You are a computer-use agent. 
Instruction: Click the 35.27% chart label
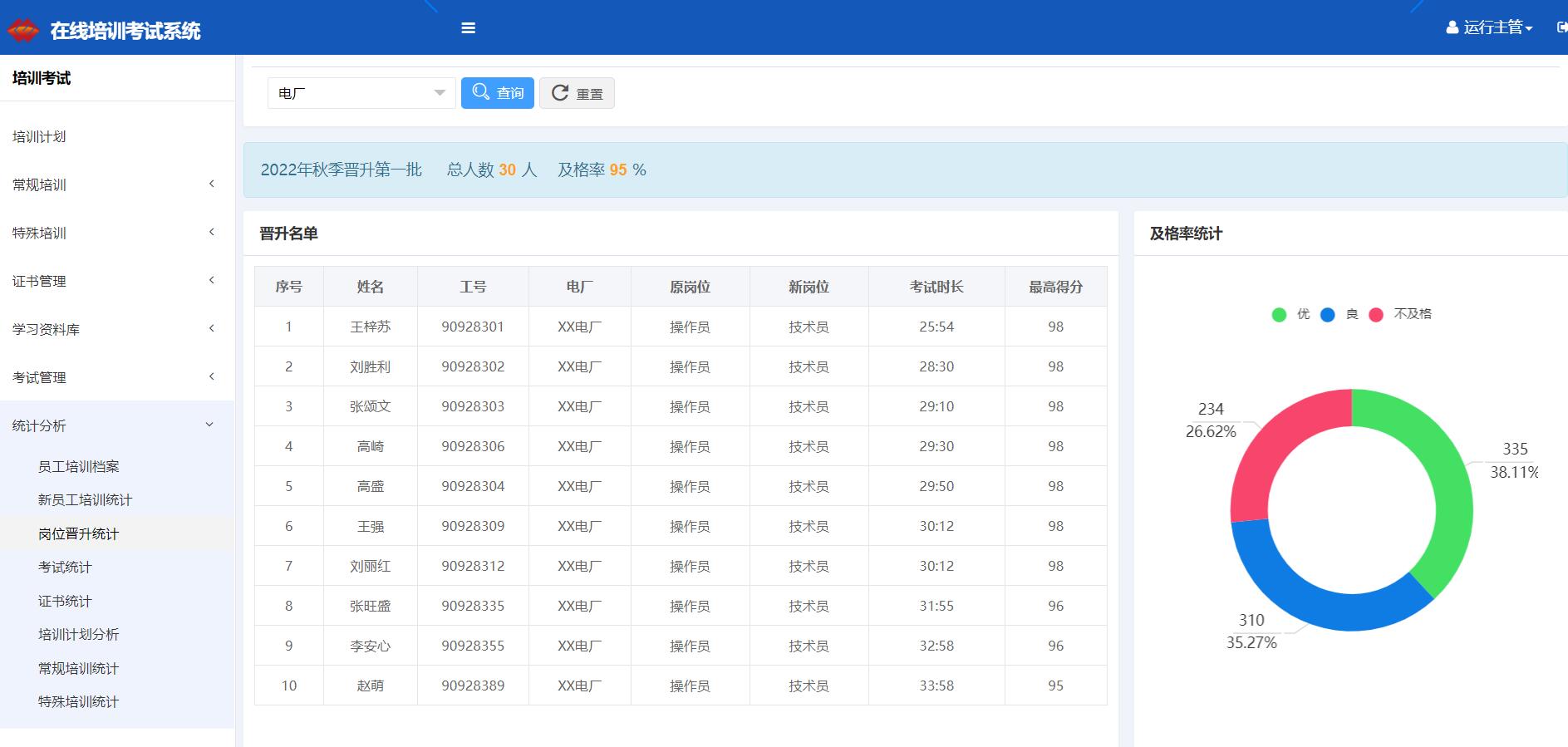point(1251,642)
